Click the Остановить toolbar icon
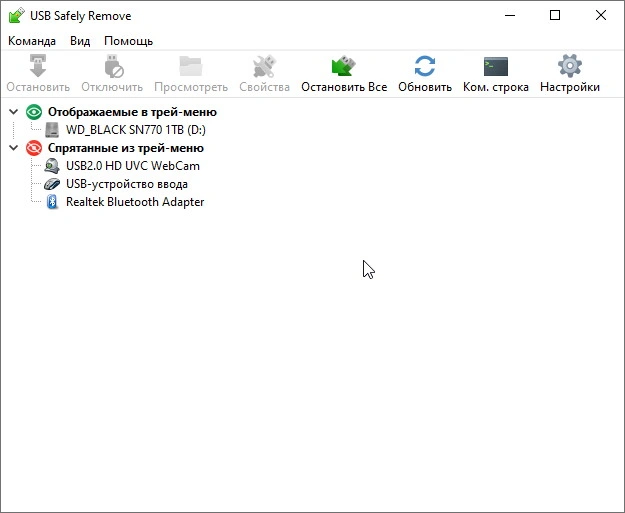625x513 pixels. [x=38, y=67]
